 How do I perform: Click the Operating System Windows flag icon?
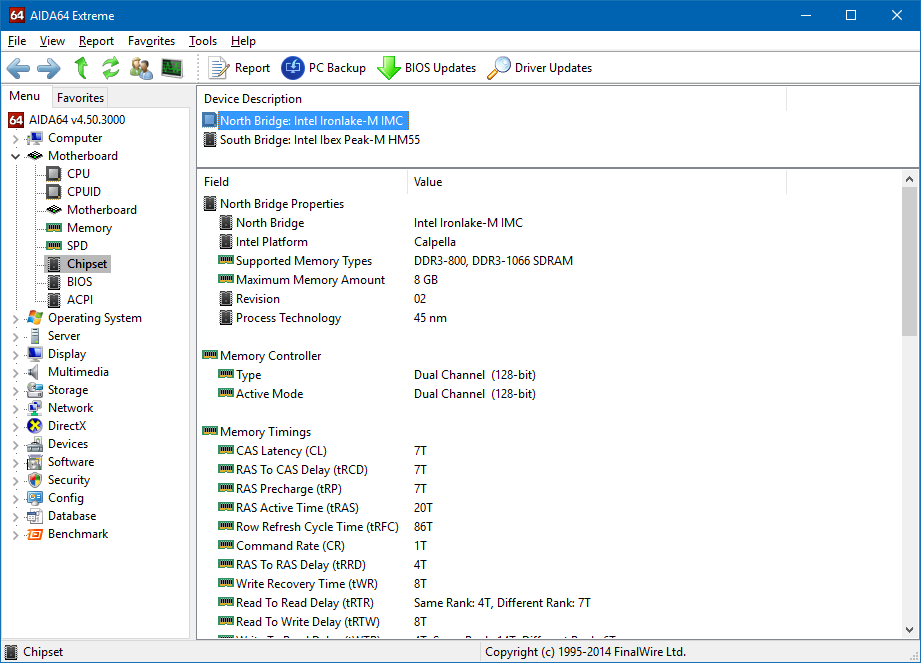point(35,318)
